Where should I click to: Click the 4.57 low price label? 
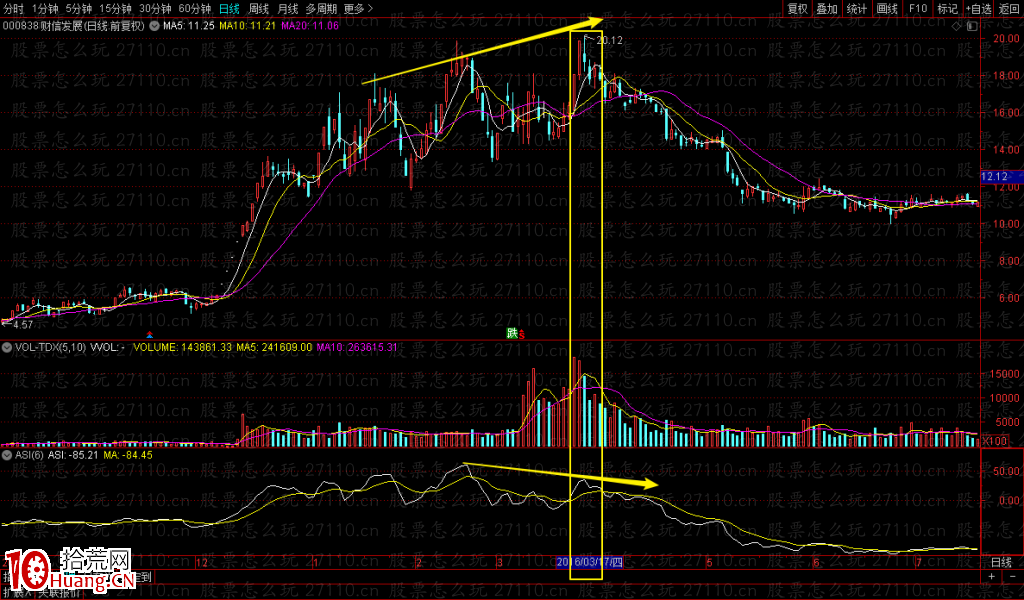pos(23,324)
